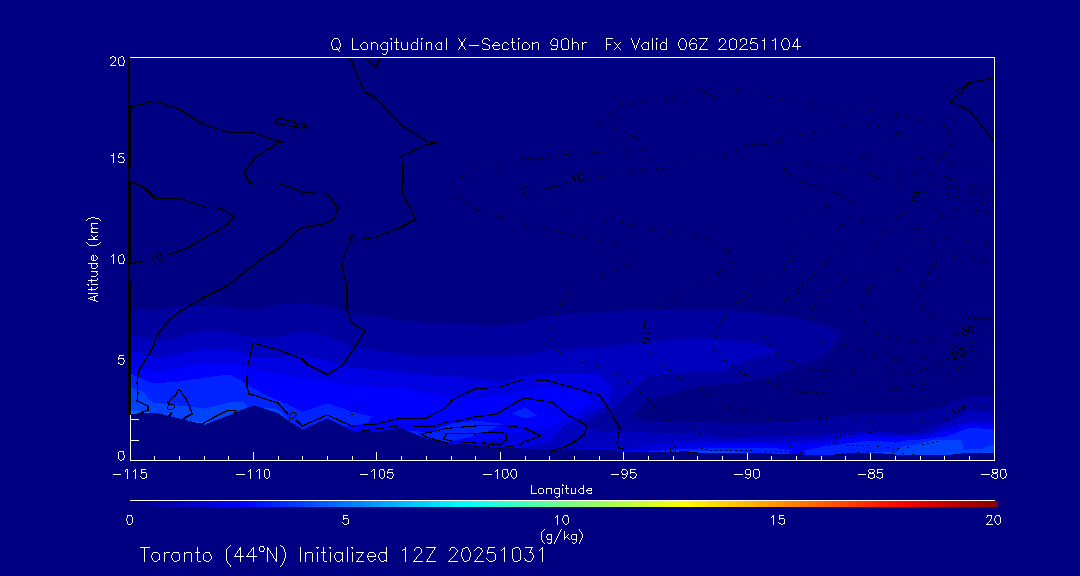The height and width of the screenshot is (576, 1080).
Task: Select the -80 longitude tick label
Action: 994,475
